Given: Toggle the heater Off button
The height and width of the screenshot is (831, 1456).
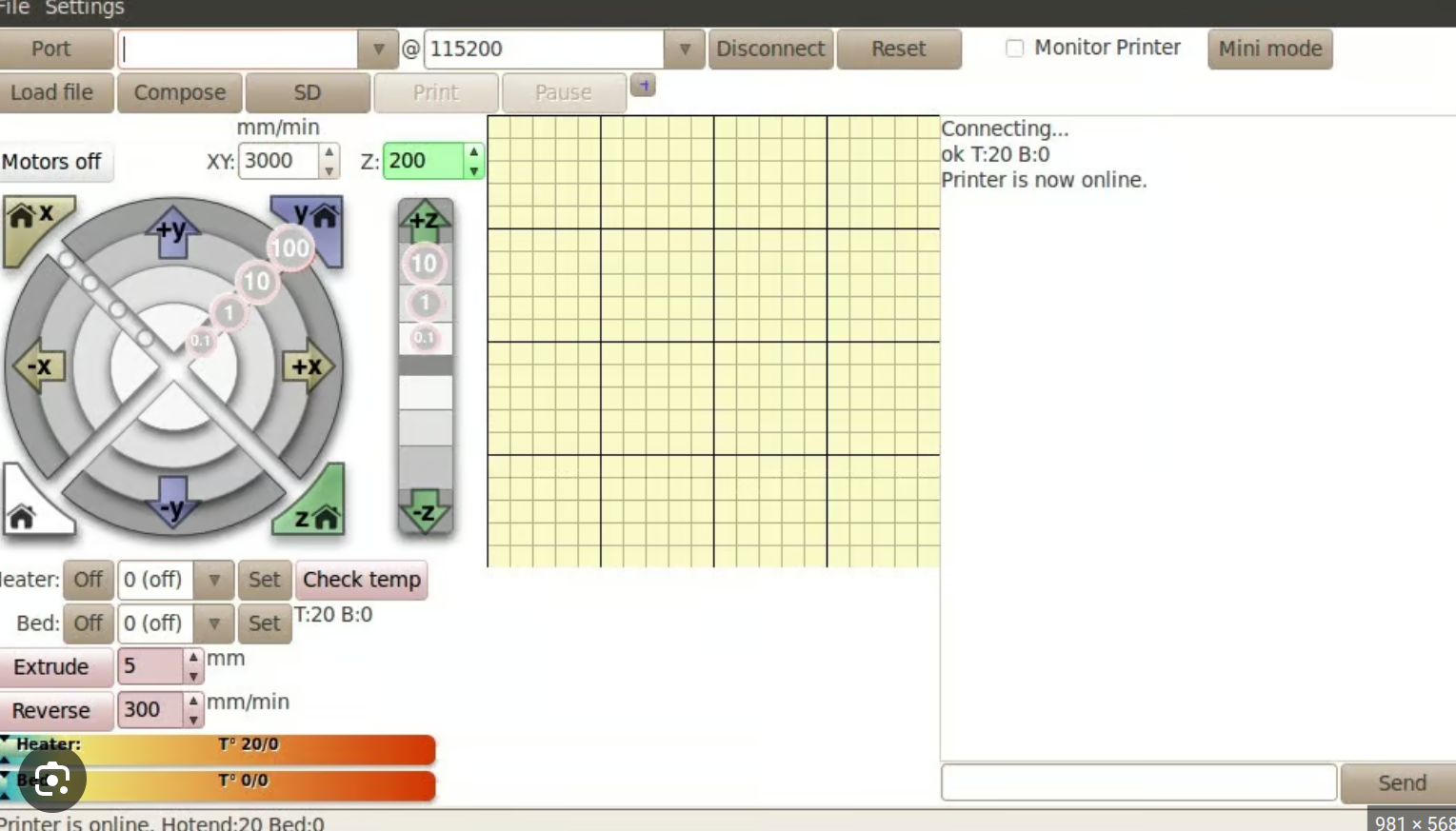Looking at the screenshot, I should [x=89, y=580].
